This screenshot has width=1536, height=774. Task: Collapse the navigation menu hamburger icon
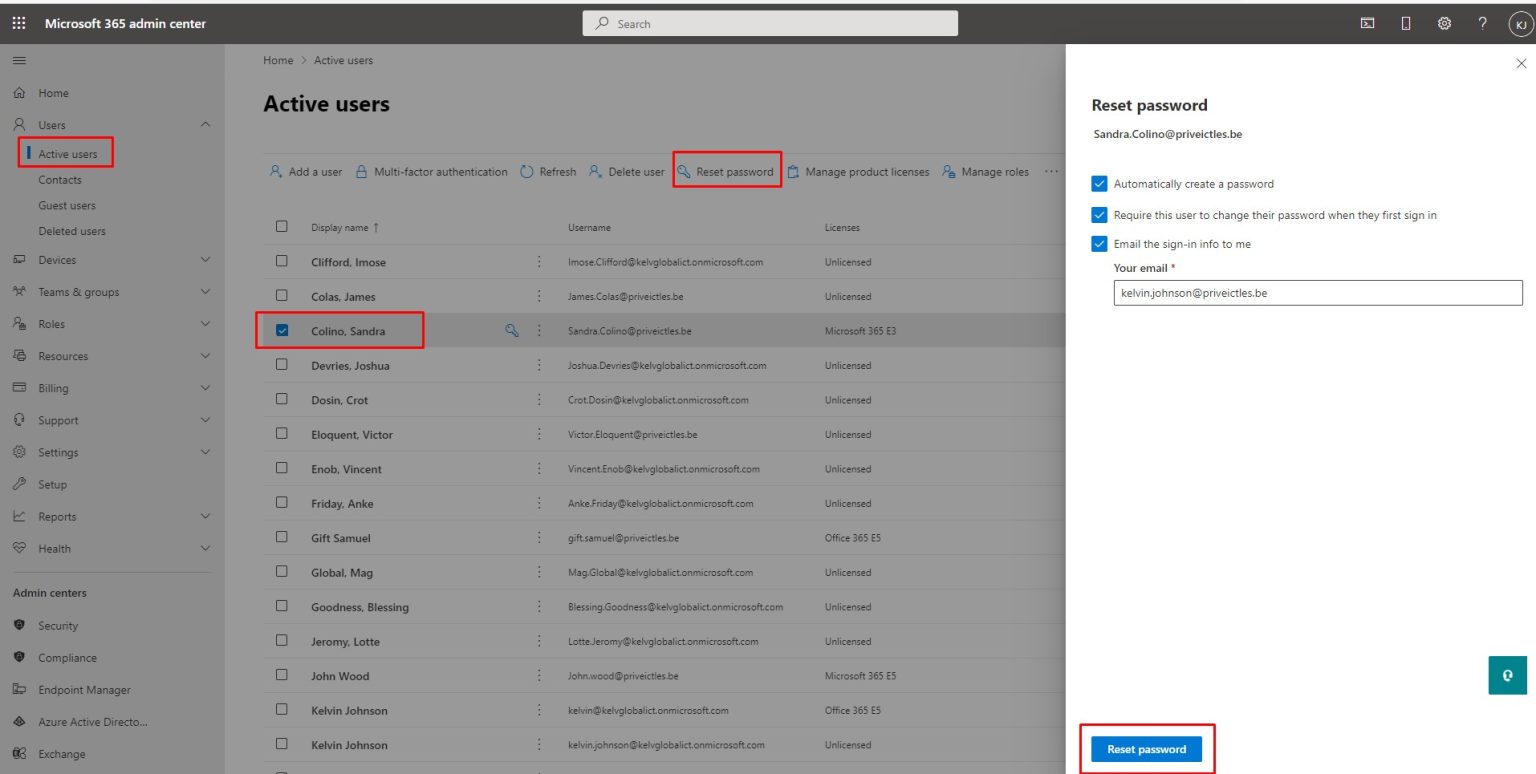click(19, 61)
